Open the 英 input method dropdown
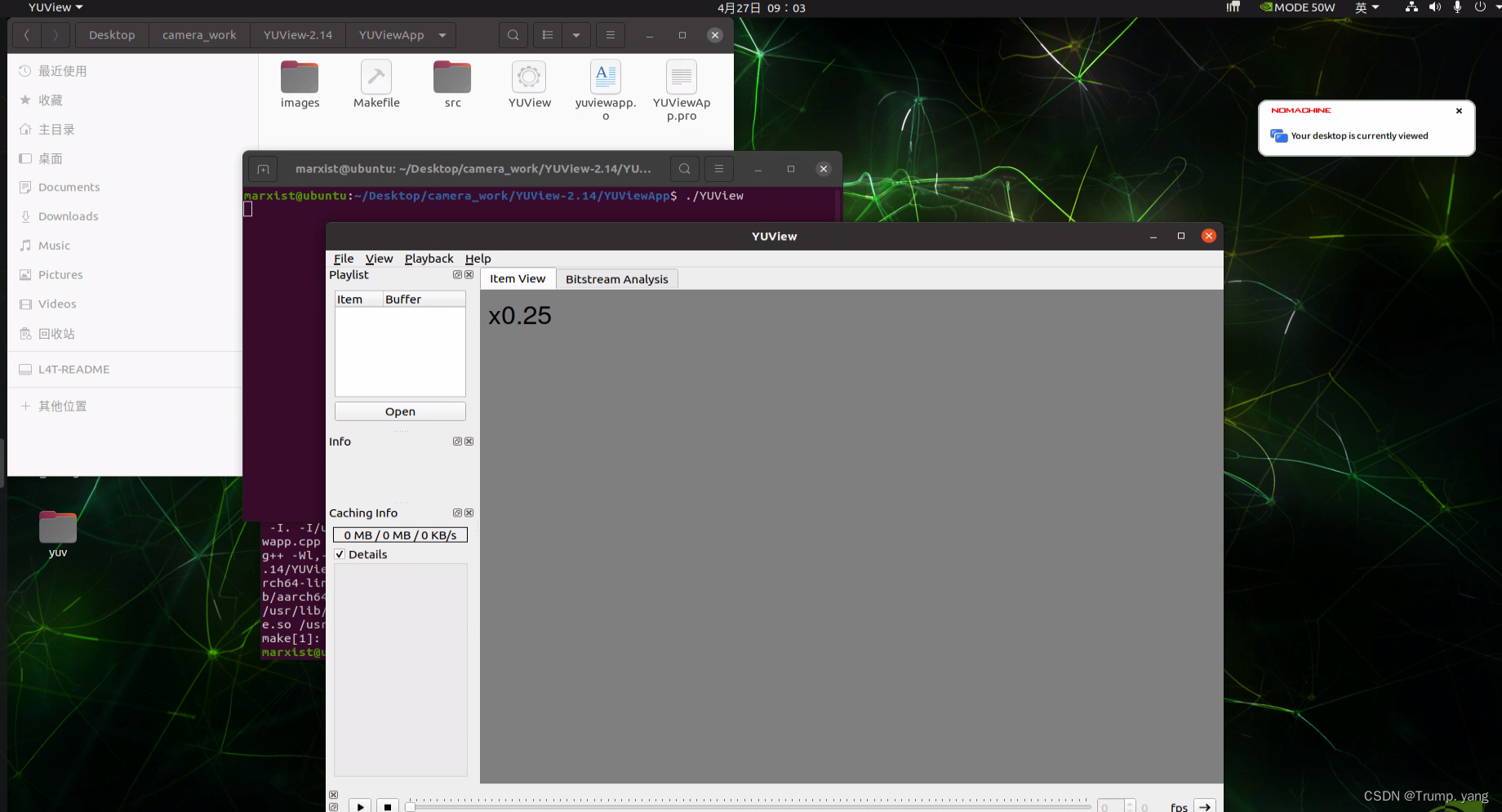The height and width of the screenshot is (812, 1502). (1367, 7)
